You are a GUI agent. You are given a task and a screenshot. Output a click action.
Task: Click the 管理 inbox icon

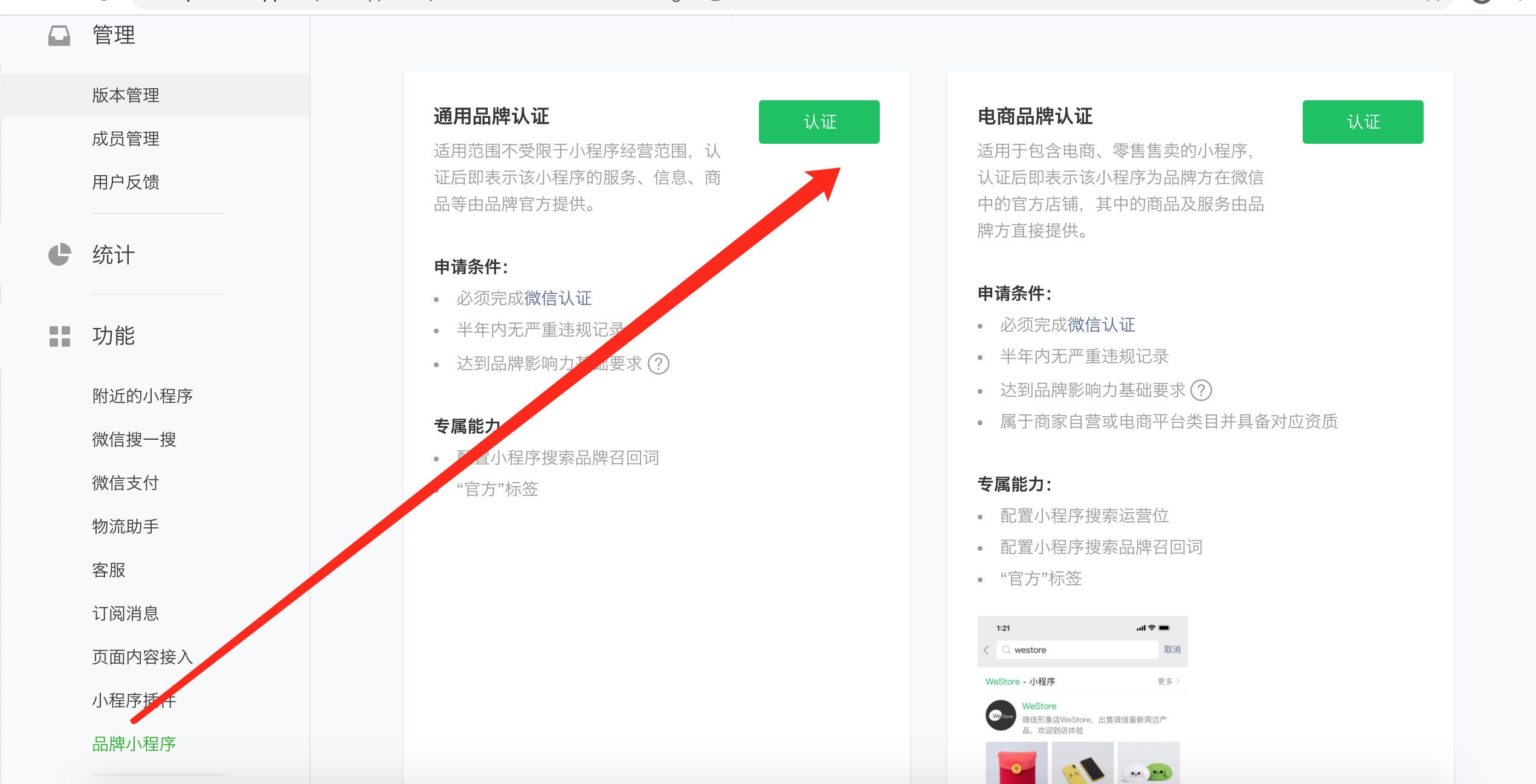click(x=59, y=36)
